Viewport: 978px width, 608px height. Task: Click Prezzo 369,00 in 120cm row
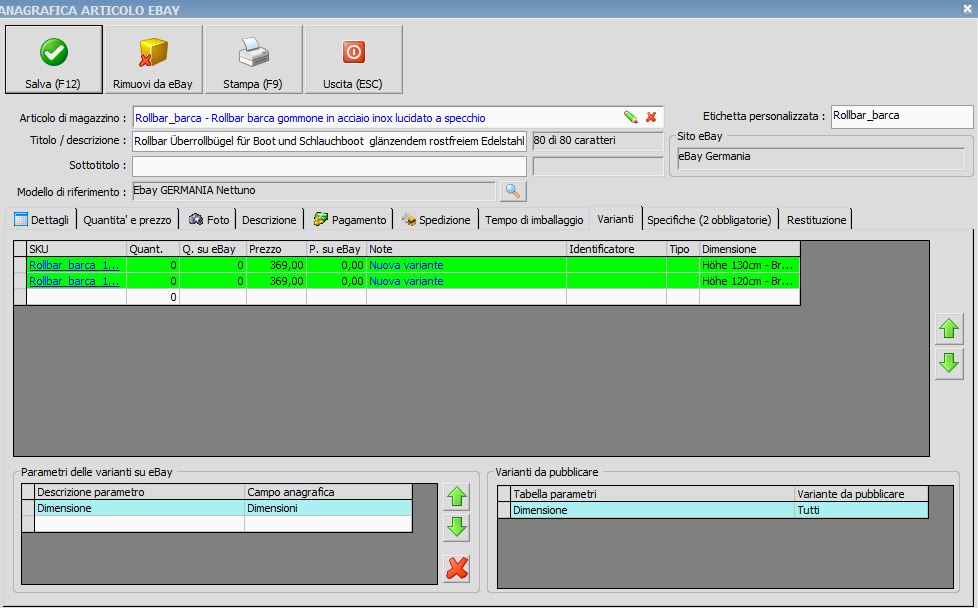(276, 281)
